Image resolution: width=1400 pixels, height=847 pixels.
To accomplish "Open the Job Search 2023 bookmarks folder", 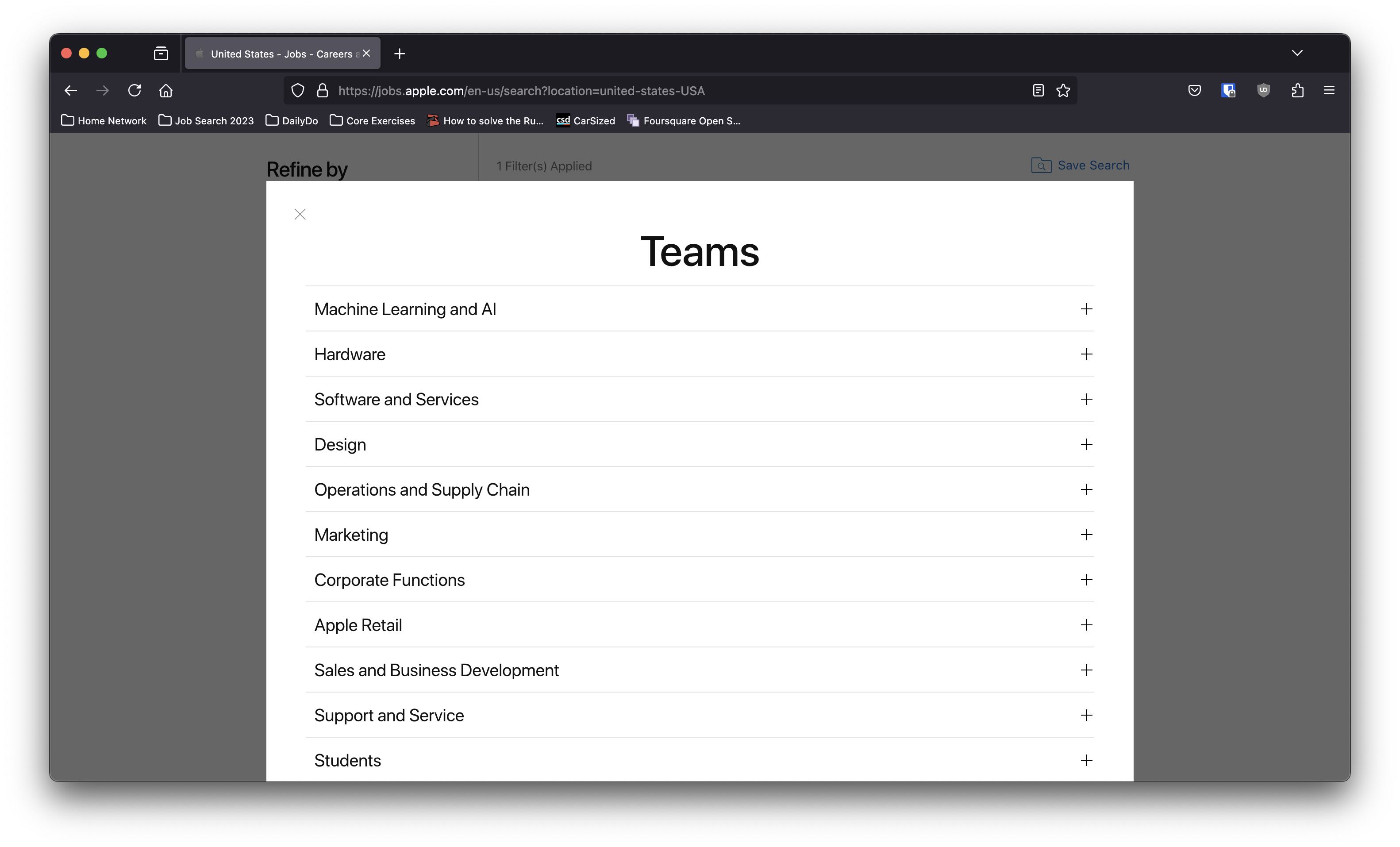I will [206, 120].
